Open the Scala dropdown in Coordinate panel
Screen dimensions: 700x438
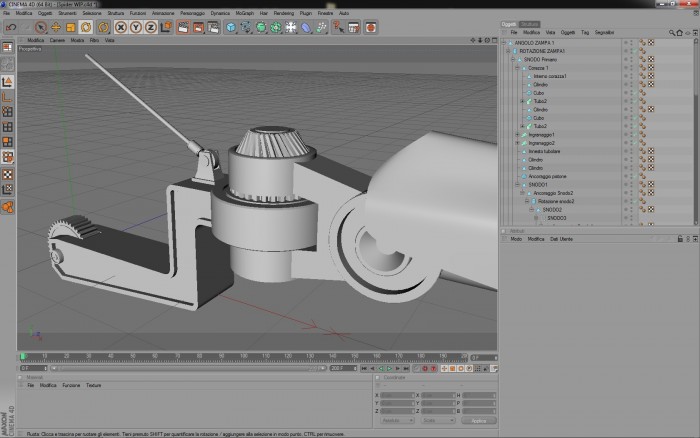point(438,421)
